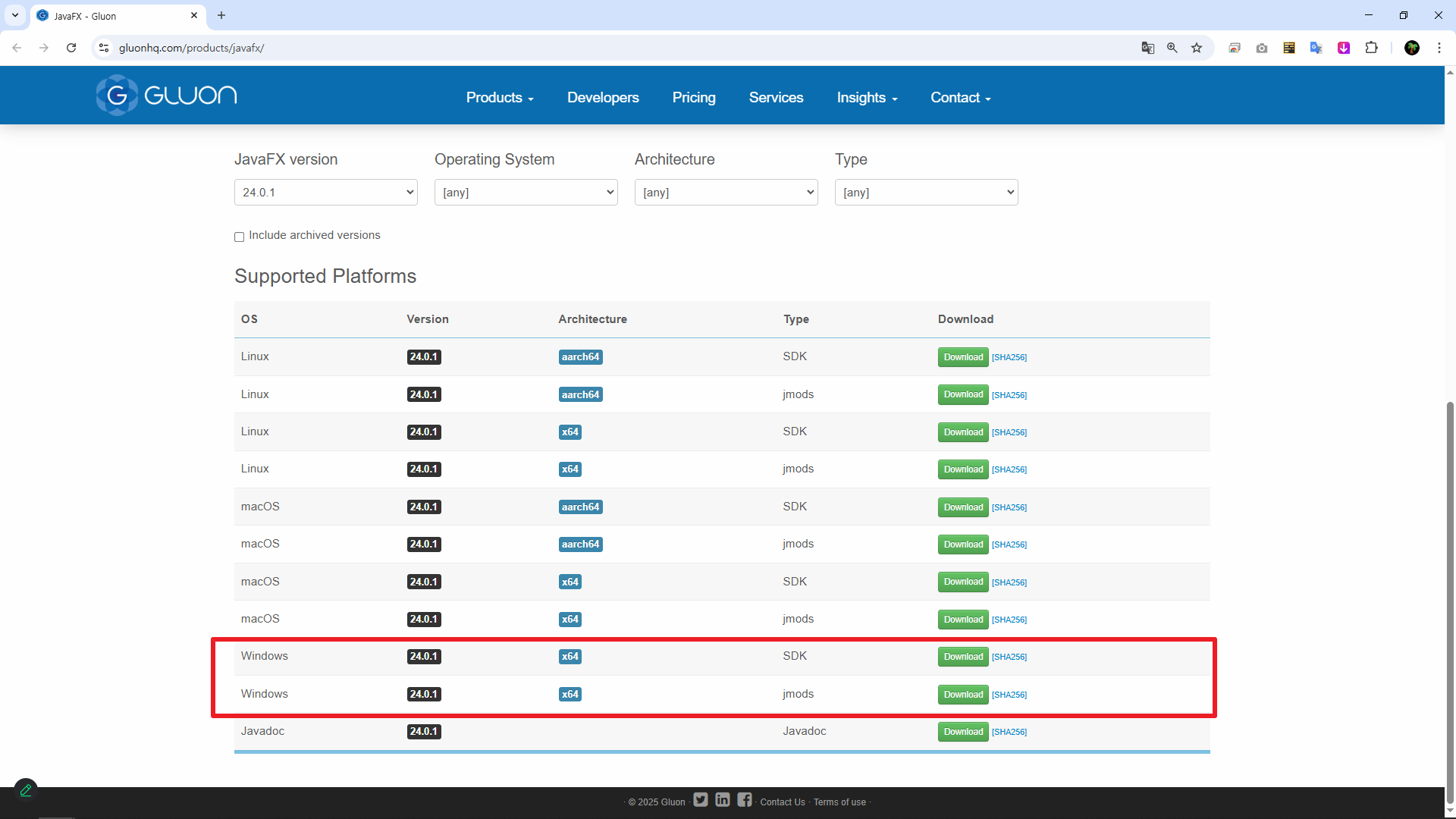Screen dimensions: 1456x819
Task: Download macOS aarch64 SDK
Action: 963,507
